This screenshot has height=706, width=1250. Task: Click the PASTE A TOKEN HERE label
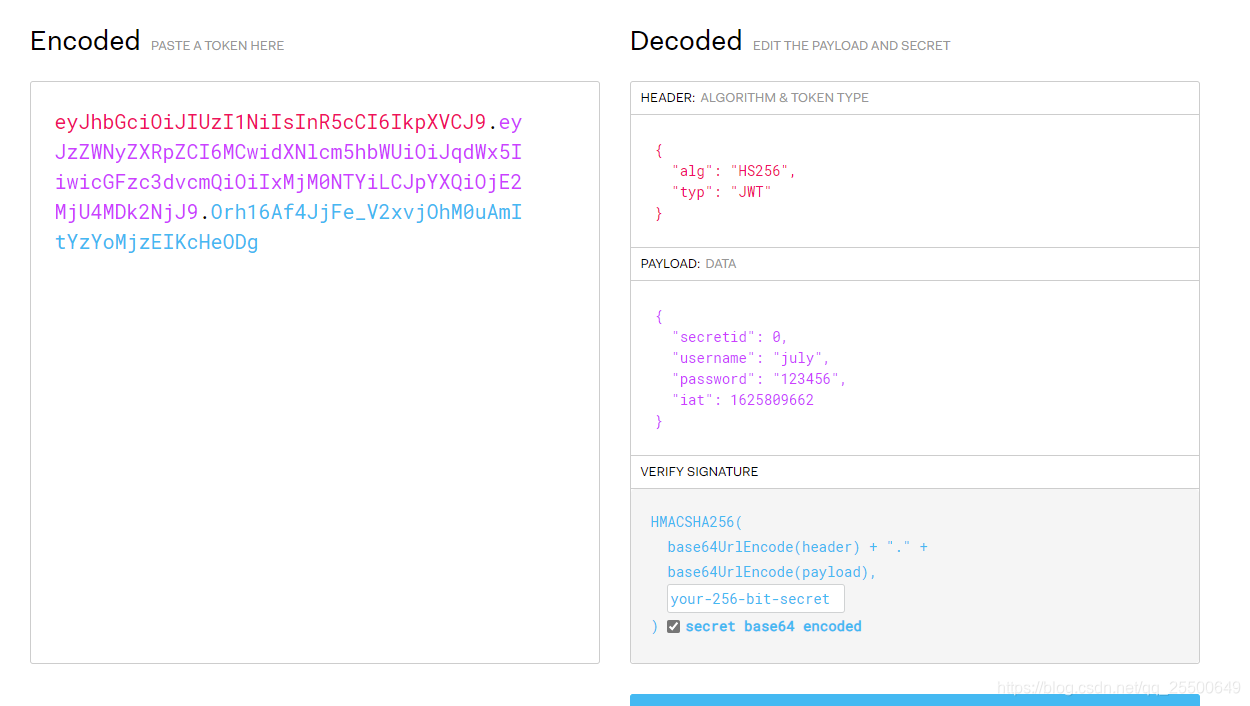[217, 45]
